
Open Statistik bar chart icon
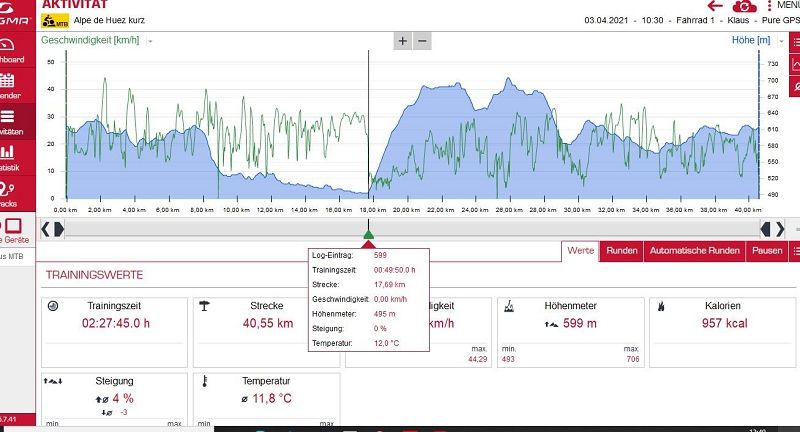(6, 155)
